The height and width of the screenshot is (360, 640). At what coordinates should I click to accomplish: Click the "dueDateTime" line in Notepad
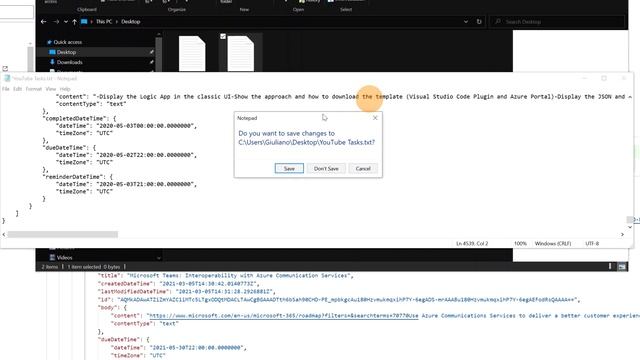tap(69, 148)
